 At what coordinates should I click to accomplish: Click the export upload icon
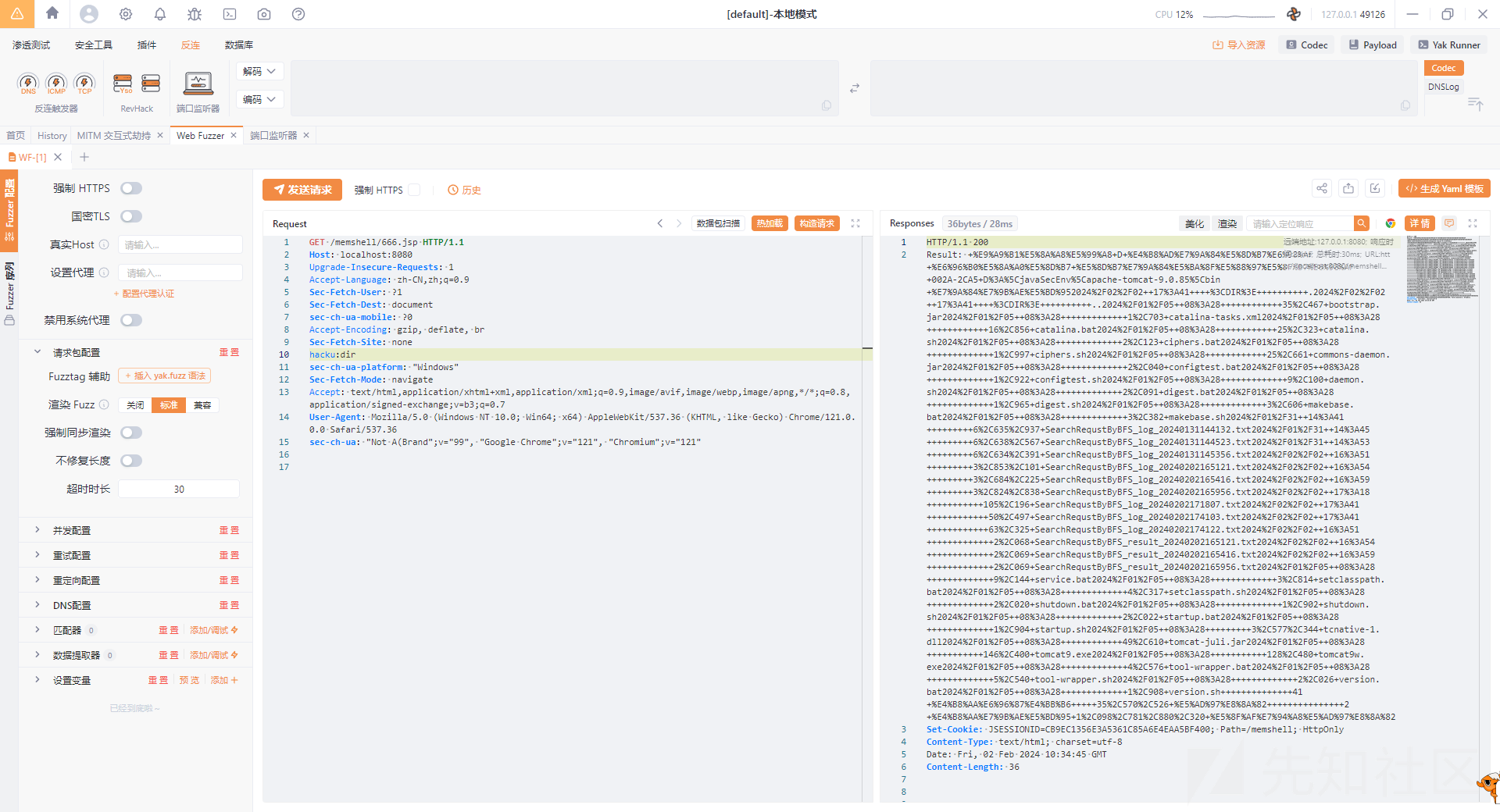coord(1348,188)
